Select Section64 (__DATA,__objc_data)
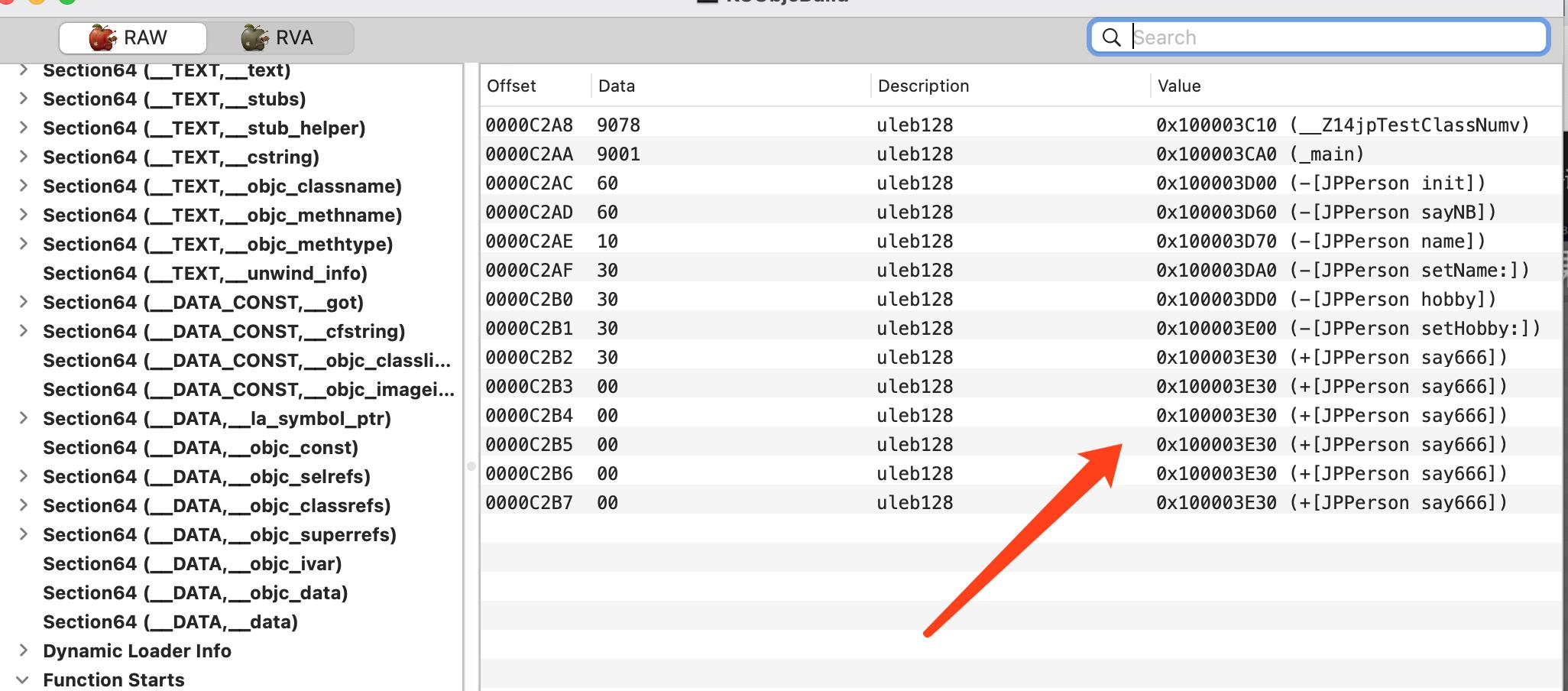 (196, 592)
